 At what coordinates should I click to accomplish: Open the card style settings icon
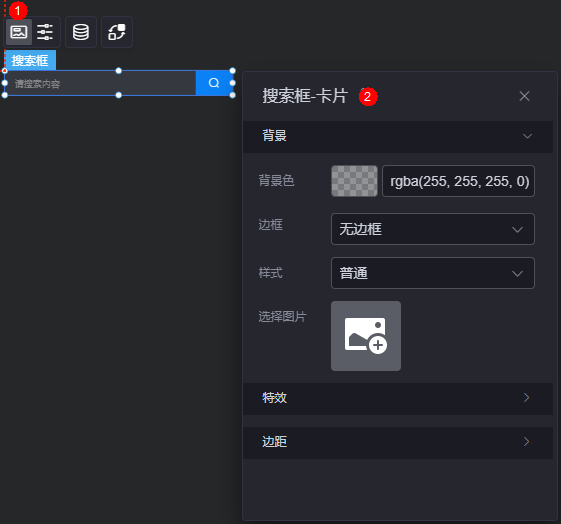pyautogui.click(x=19, y=32)
